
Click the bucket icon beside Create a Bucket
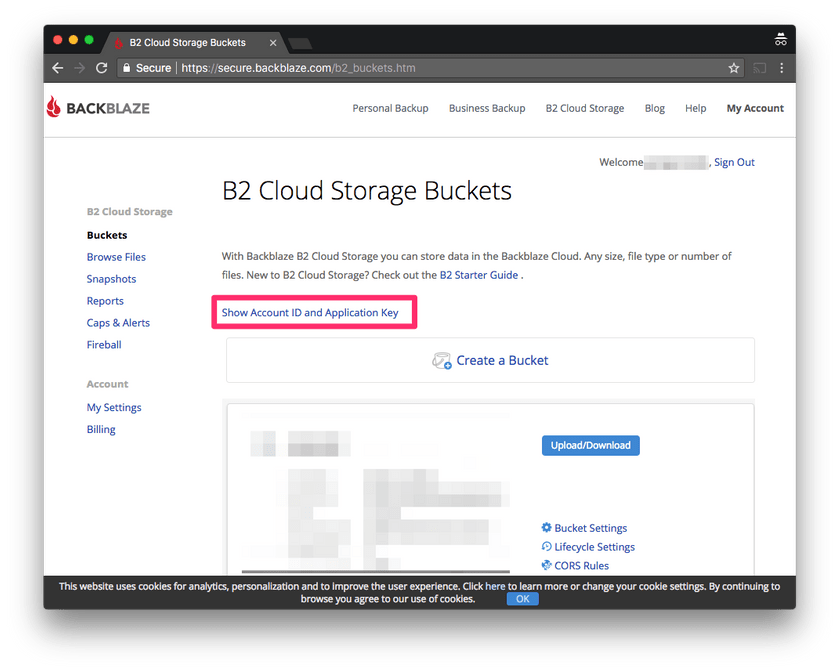[x=442, y=361]
